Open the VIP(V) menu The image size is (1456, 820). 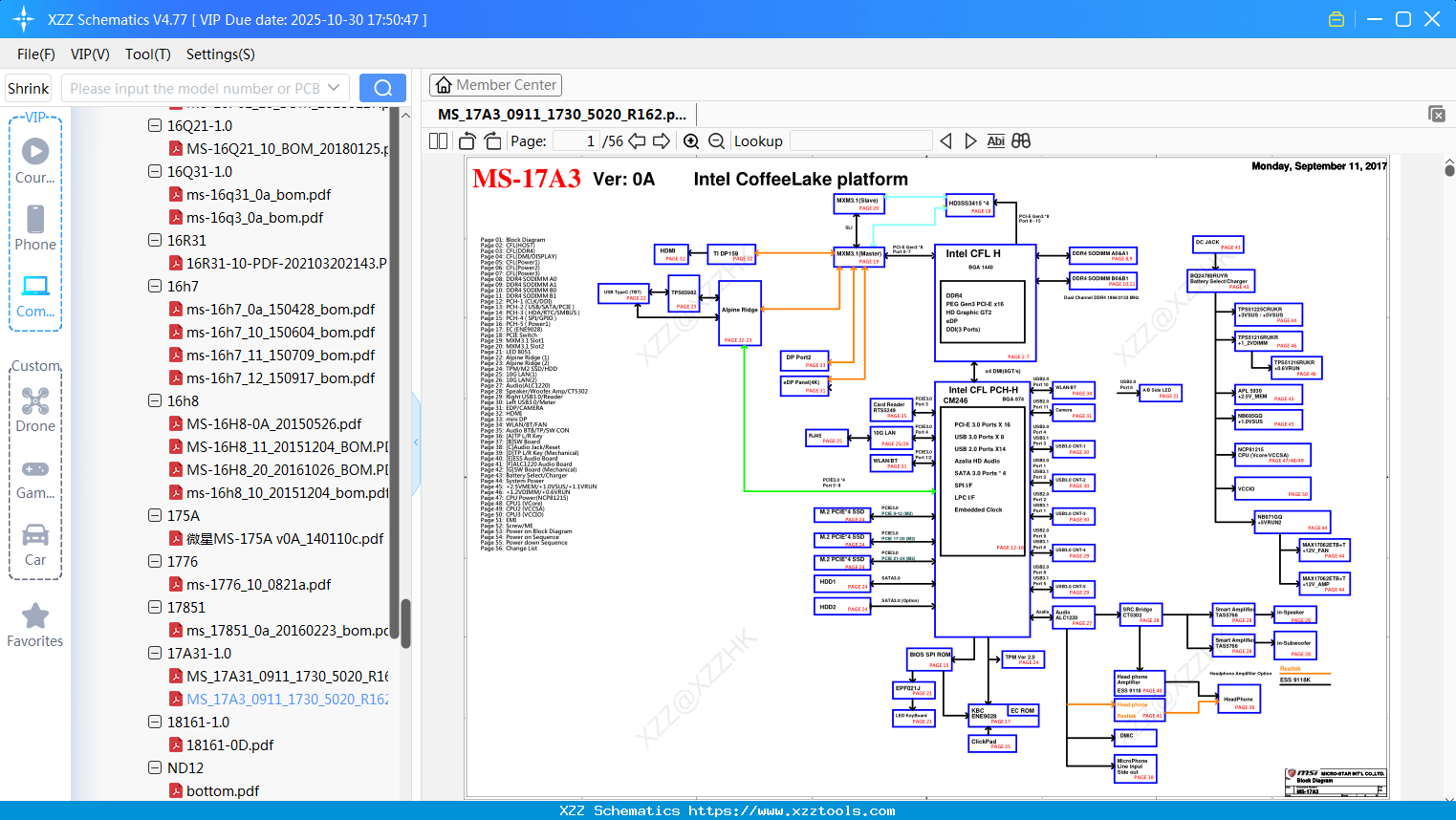(x=90, y=54)
